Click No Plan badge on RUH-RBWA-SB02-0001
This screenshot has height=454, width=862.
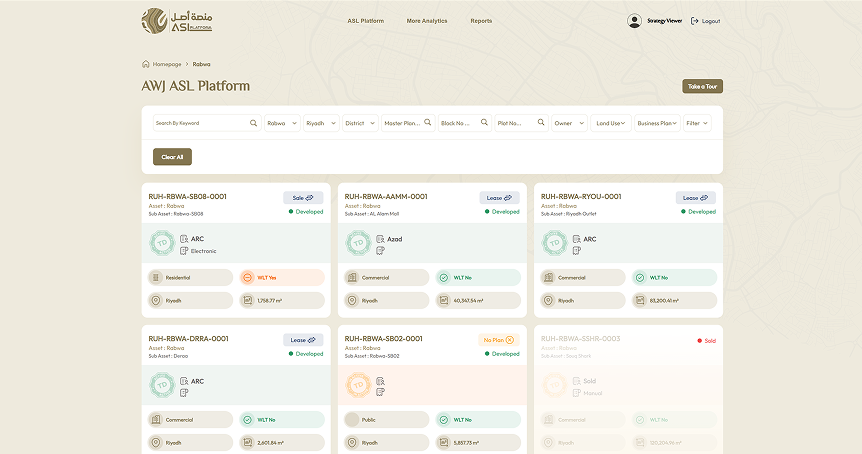(x=499, y=340)
